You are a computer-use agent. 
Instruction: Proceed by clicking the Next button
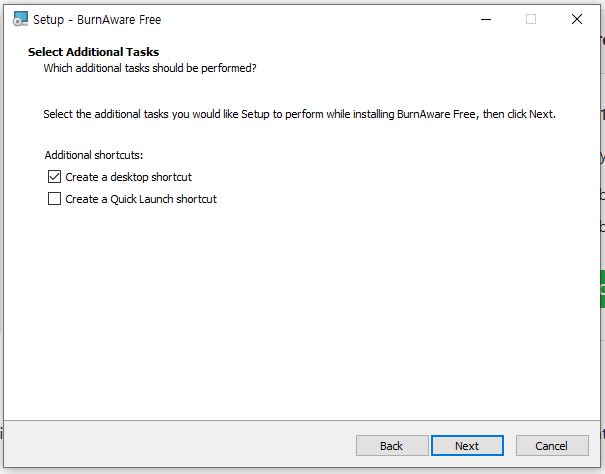(467, 446)
